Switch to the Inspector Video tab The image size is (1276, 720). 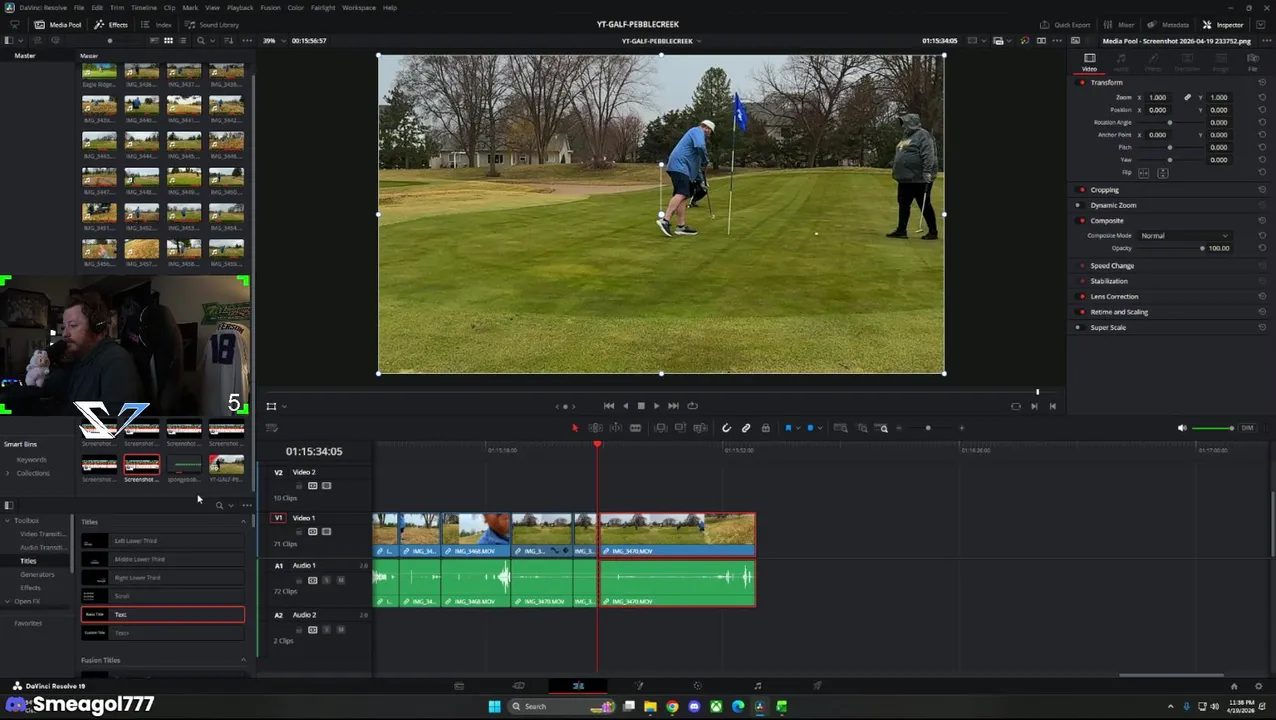click(1090, 62)
